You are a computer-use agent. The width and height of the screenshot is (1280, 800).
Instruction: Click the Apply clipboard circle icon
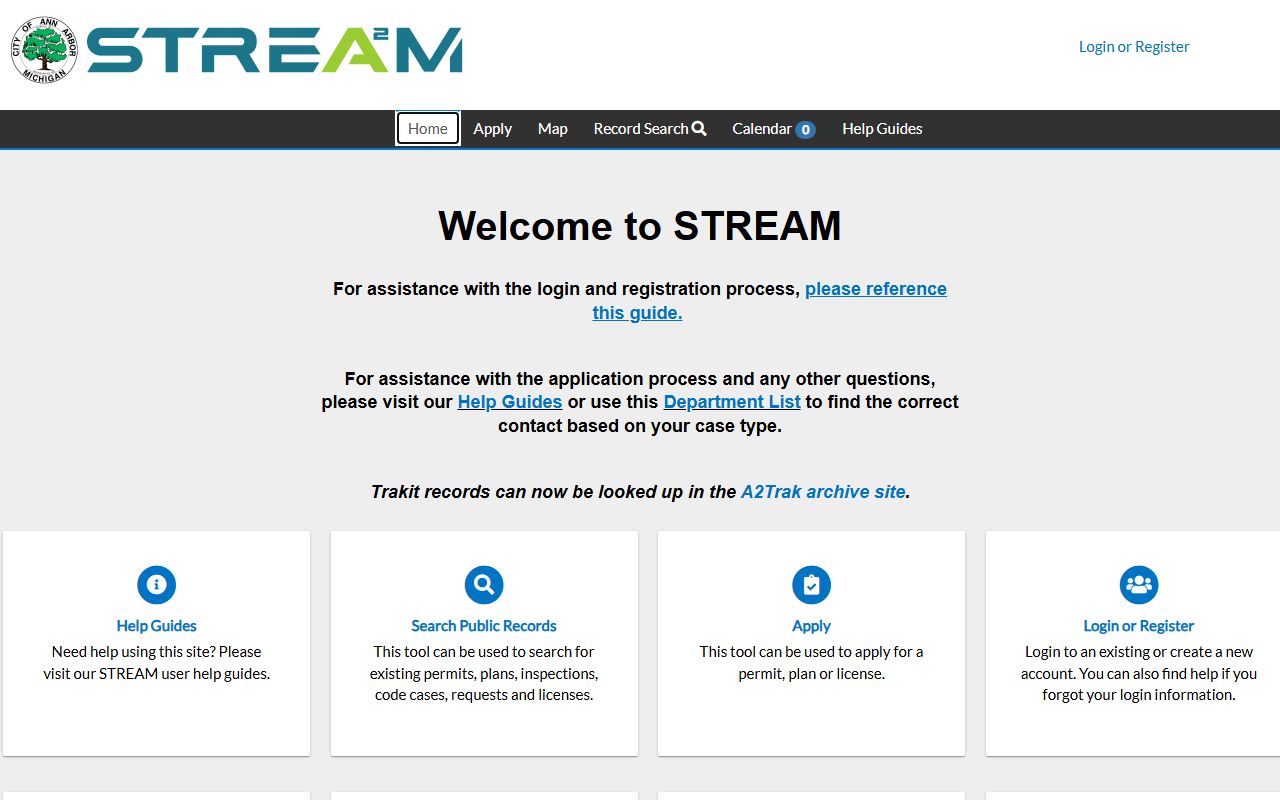click(811, 585)
